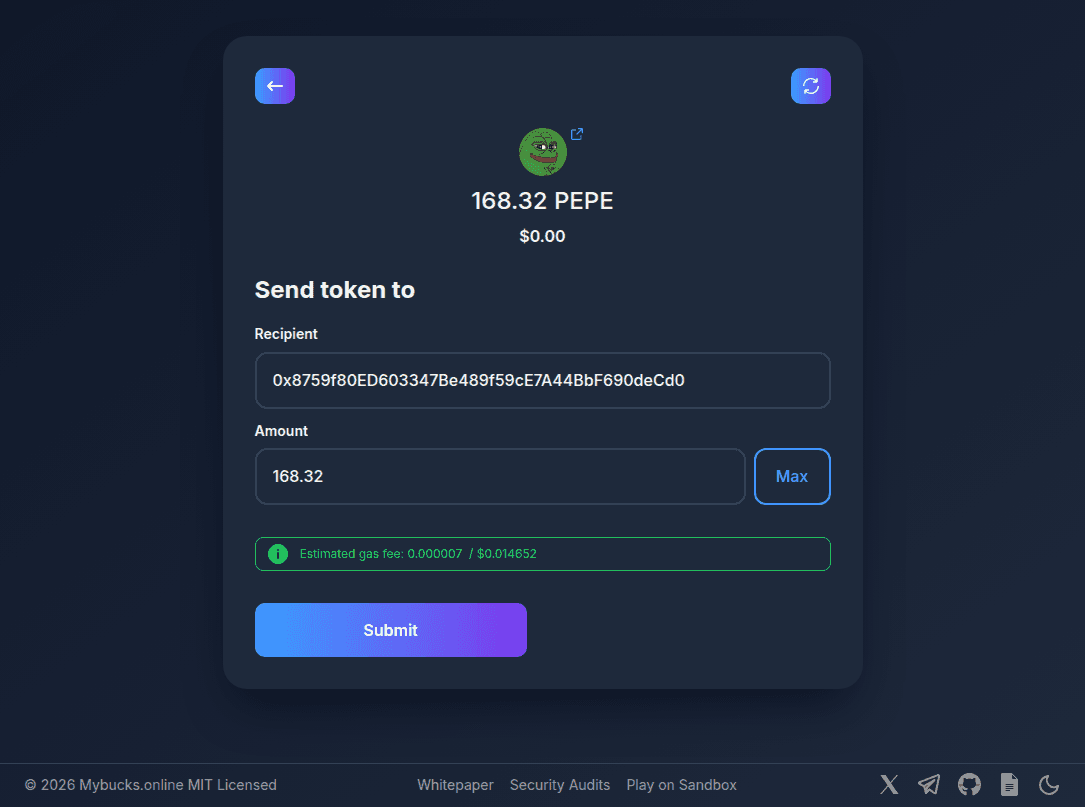The height and width of the screenshot is (807, 1085).
Task: Open the Telegram footer icon
Action: (x=929, y=784)
